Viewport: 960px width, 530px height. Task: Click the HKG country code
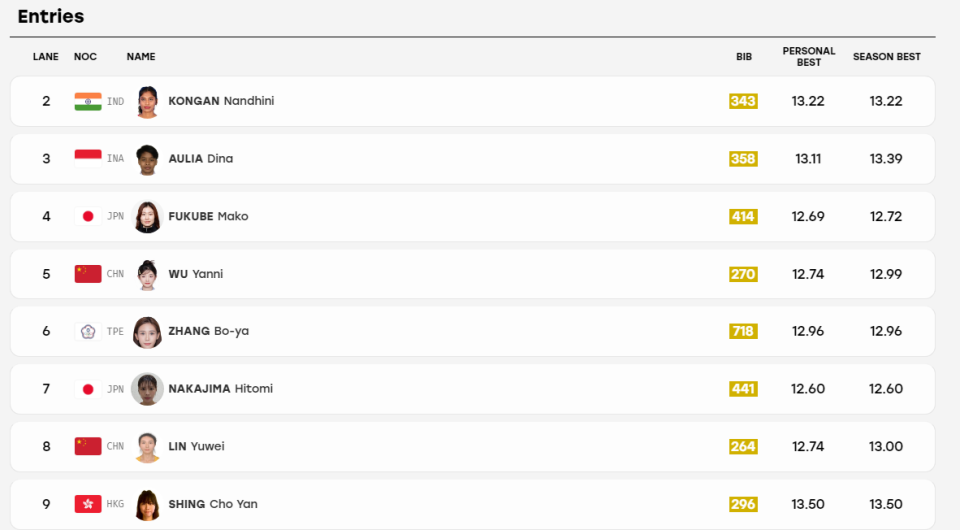pyautogui.click(x=115, y=504)
